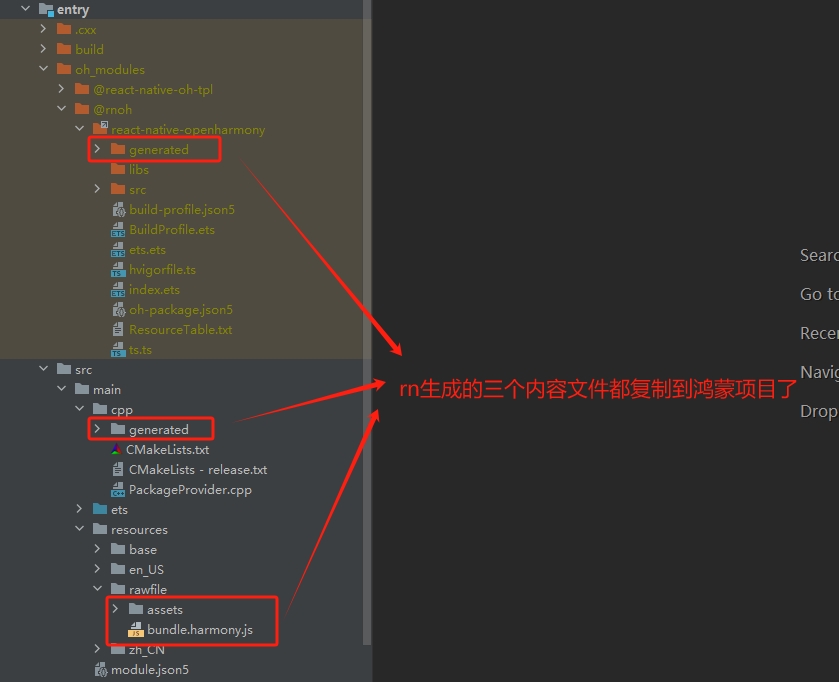Click the react-native-openharmony folder icon
The width and height of the screenshot is (839, 682).
pyautogui.click(x=100, y=129)
